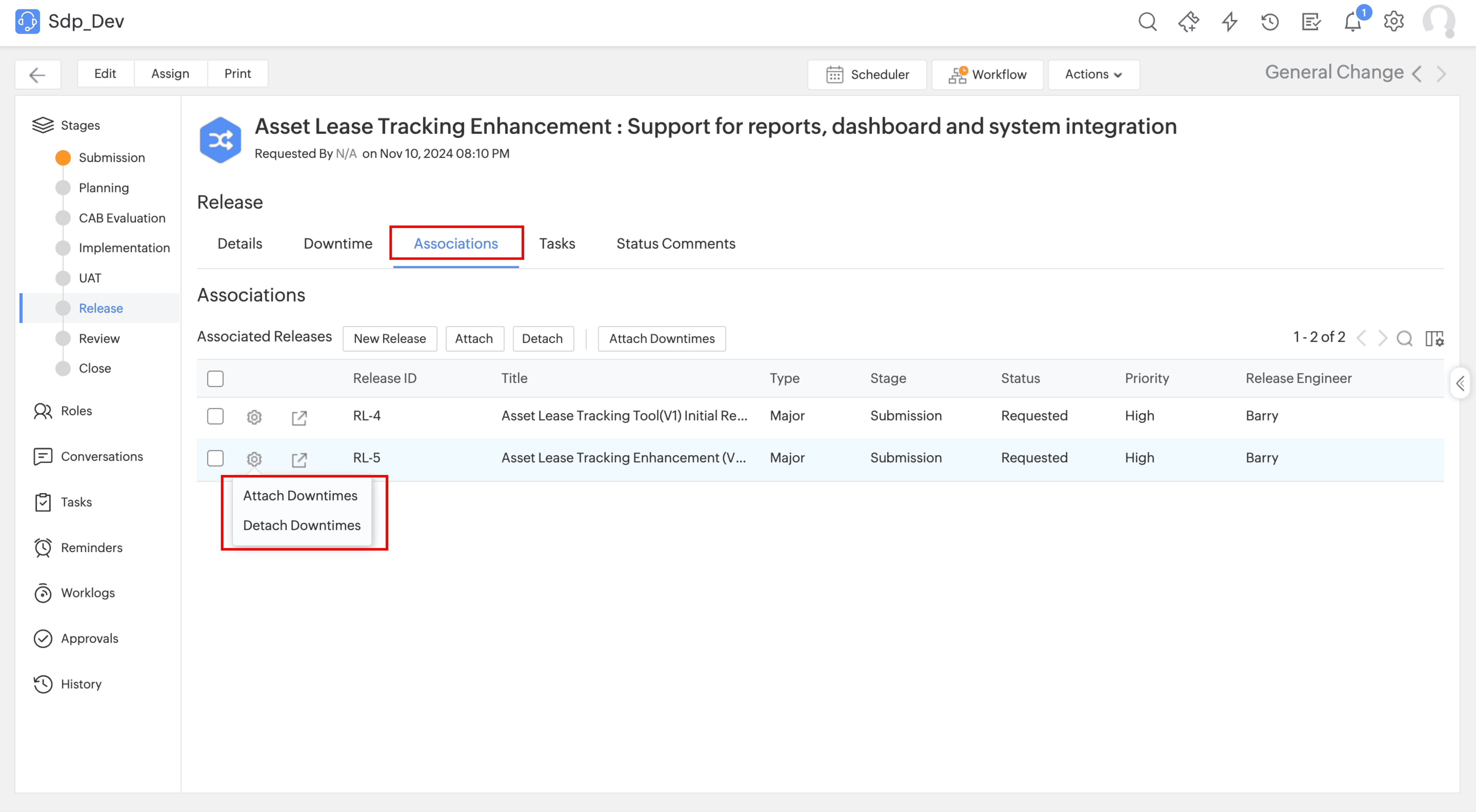
Task: Select the Planning stage in sidebar
Action: [104, 188]
